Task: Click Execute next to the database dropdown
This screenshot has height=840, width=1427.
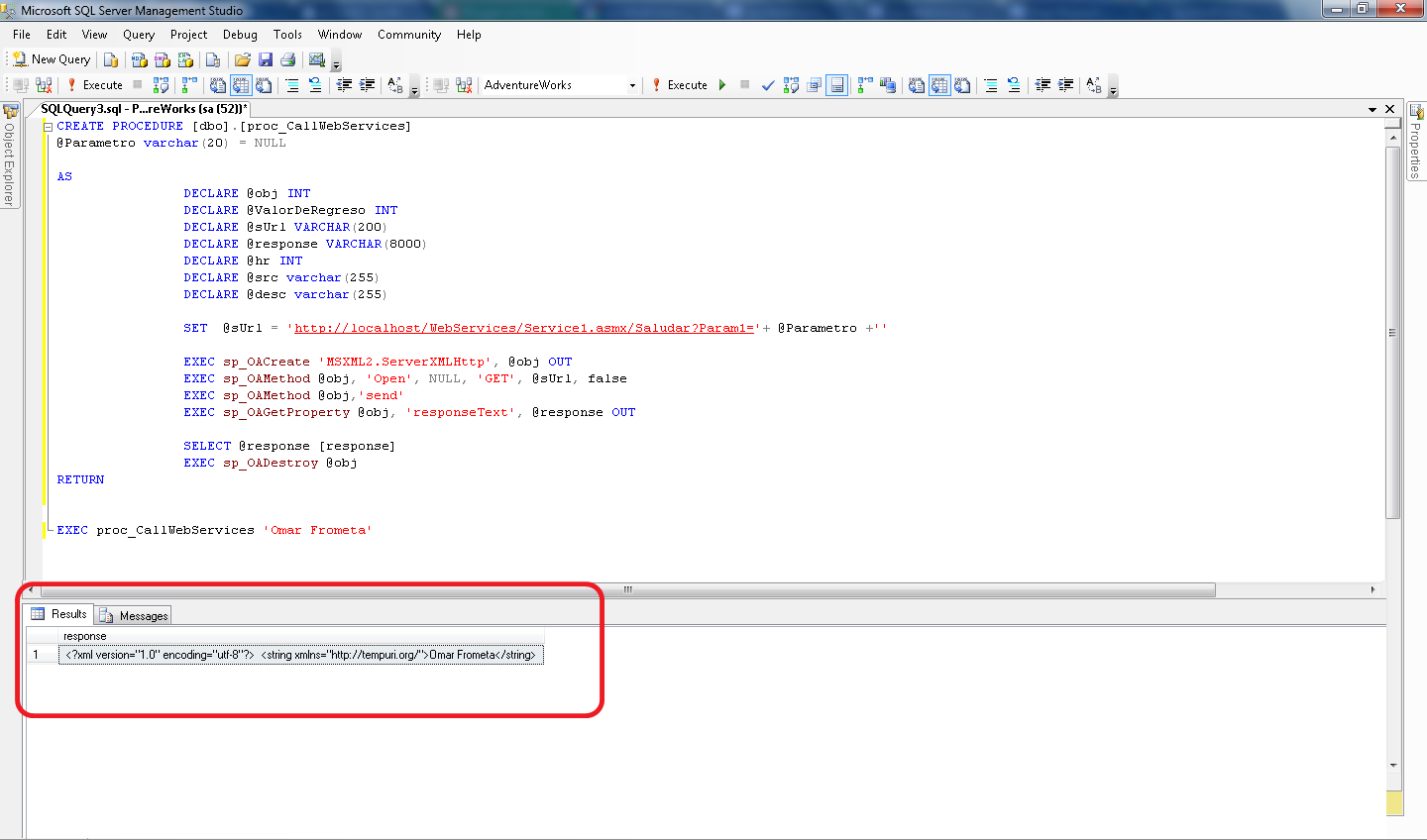Action: tap(679, 85)
